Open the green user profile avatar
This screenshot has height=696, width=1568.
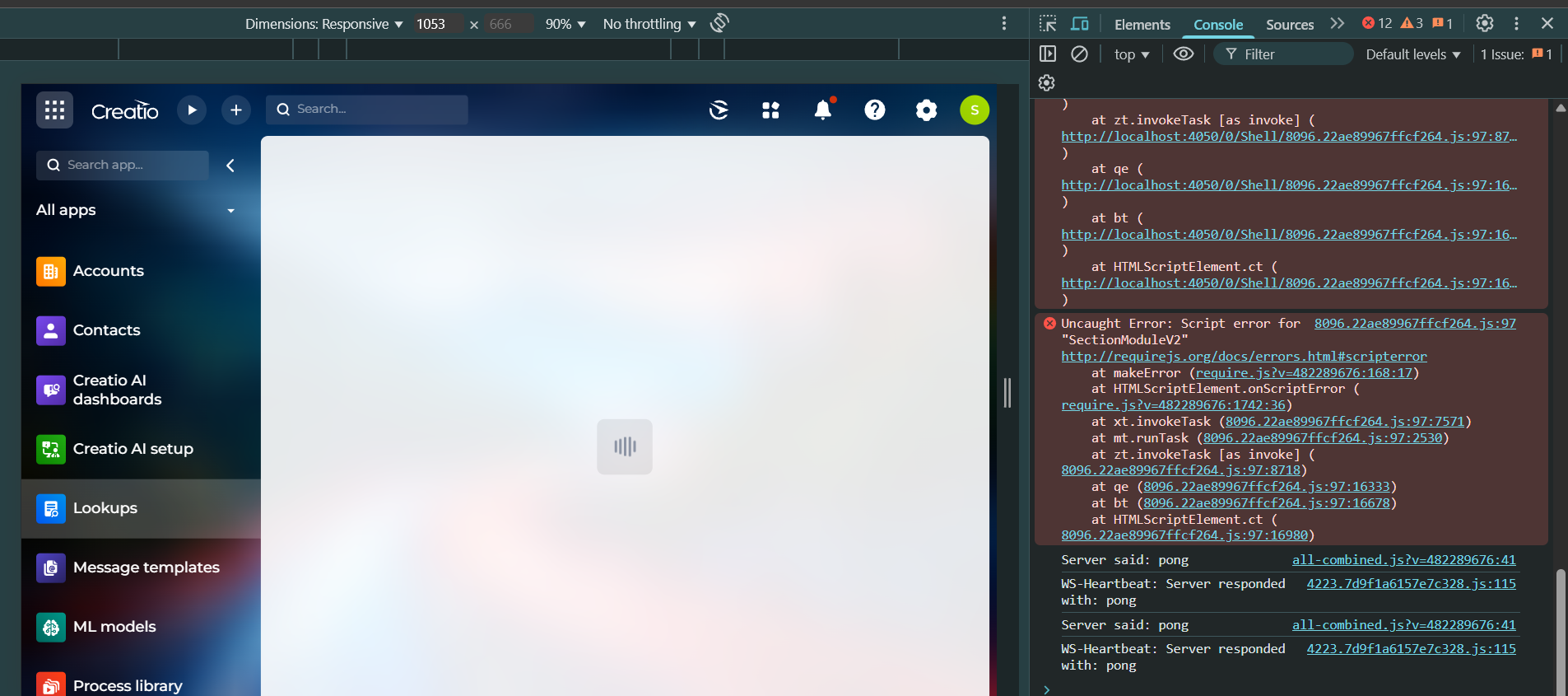point(975,110)
